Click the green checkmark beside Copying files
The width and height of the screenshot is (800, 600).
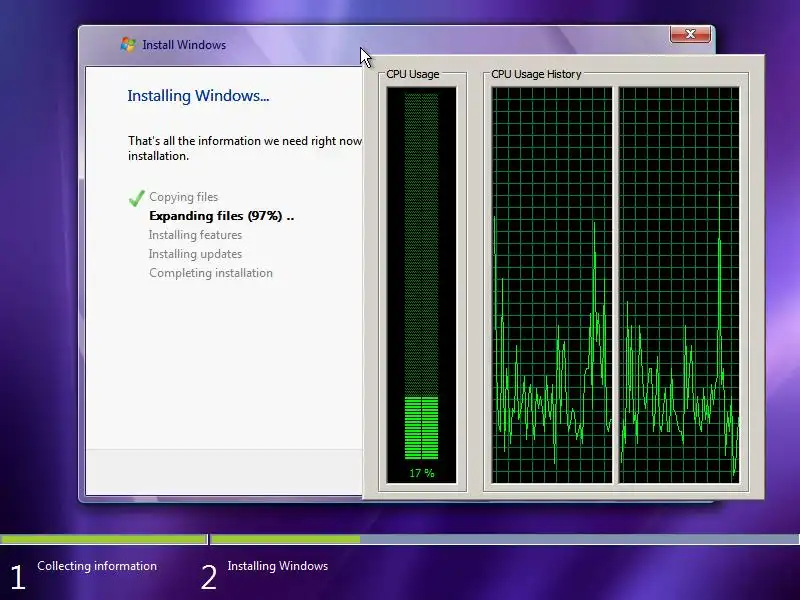(137, 197)
